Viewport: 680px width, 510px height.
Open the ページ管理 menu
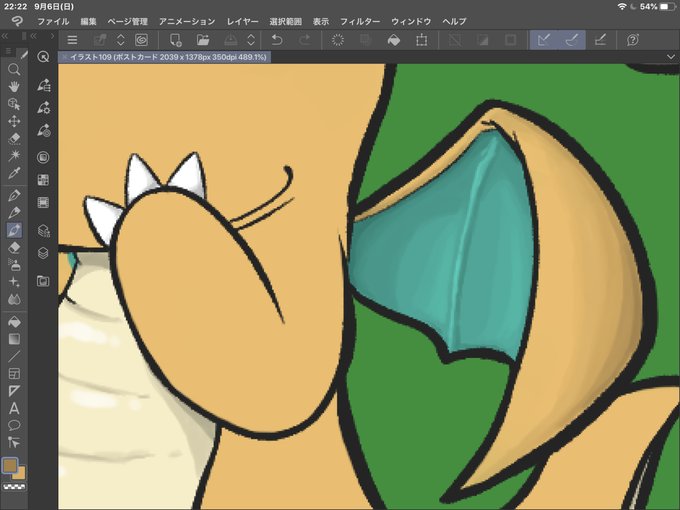(x=128, y=21)
